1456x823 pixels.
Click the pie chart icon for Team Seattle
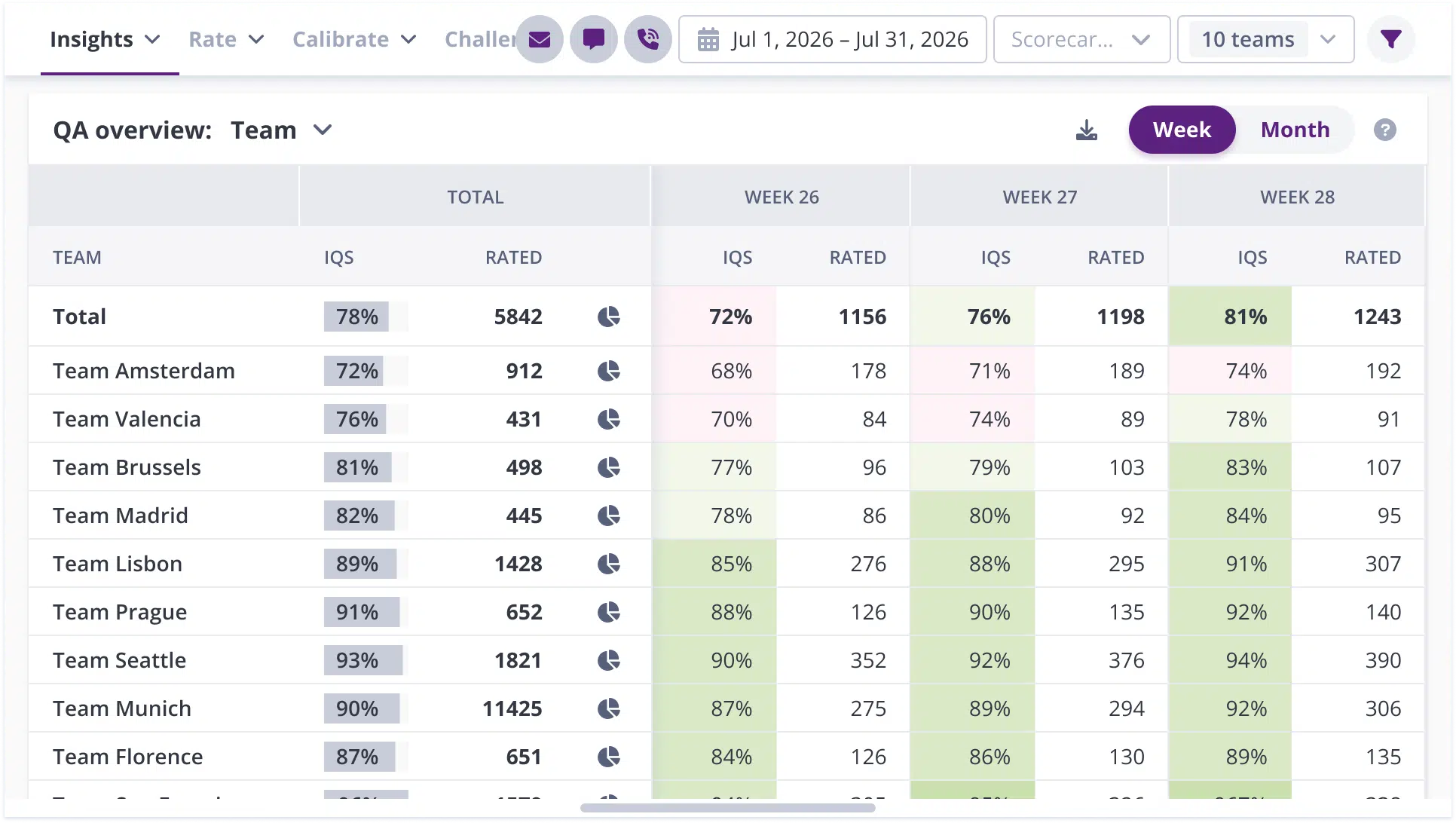click(x=609, y=660)
